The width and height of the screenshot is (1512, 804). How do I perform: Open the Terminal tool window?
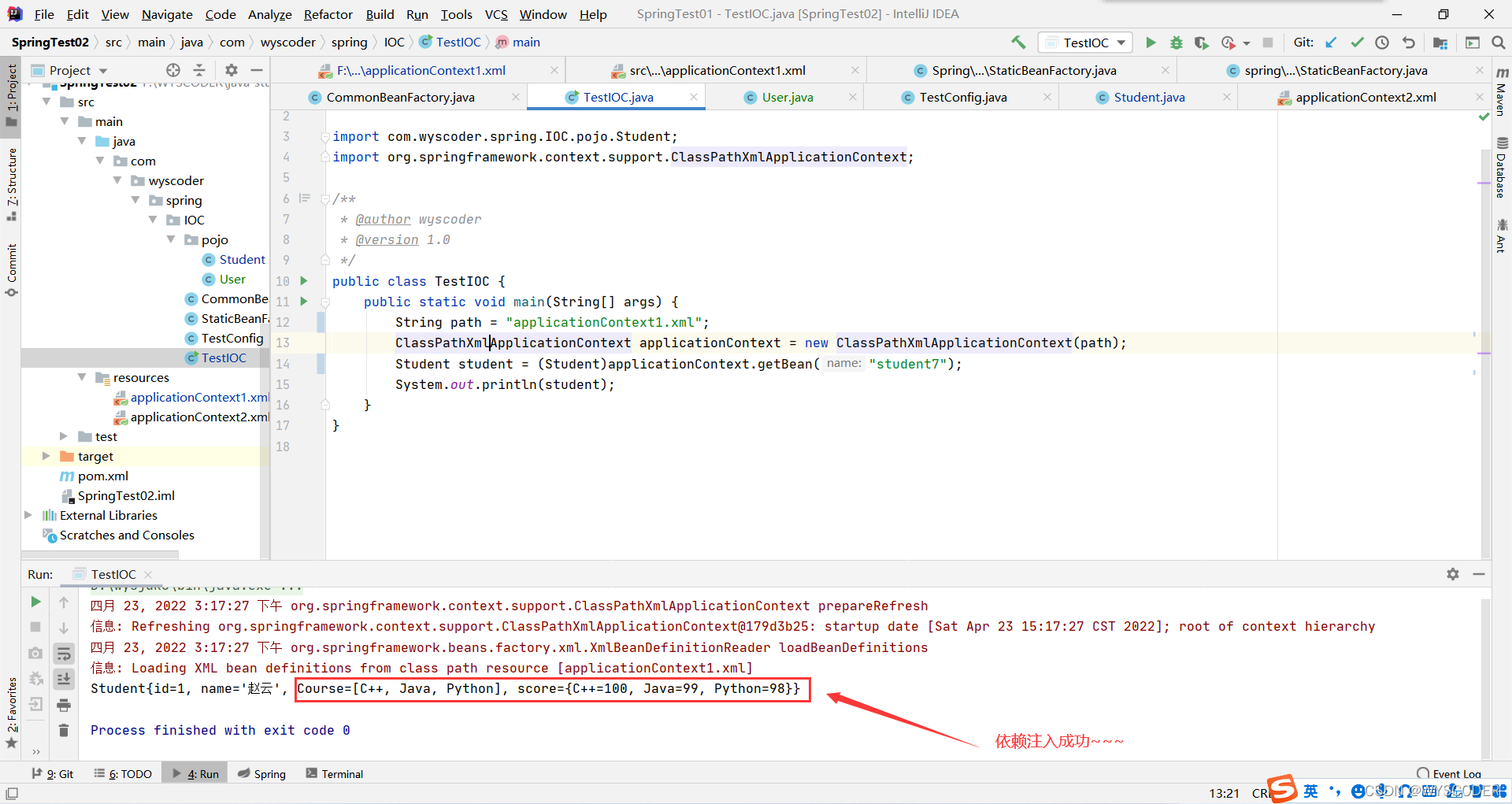335,774
